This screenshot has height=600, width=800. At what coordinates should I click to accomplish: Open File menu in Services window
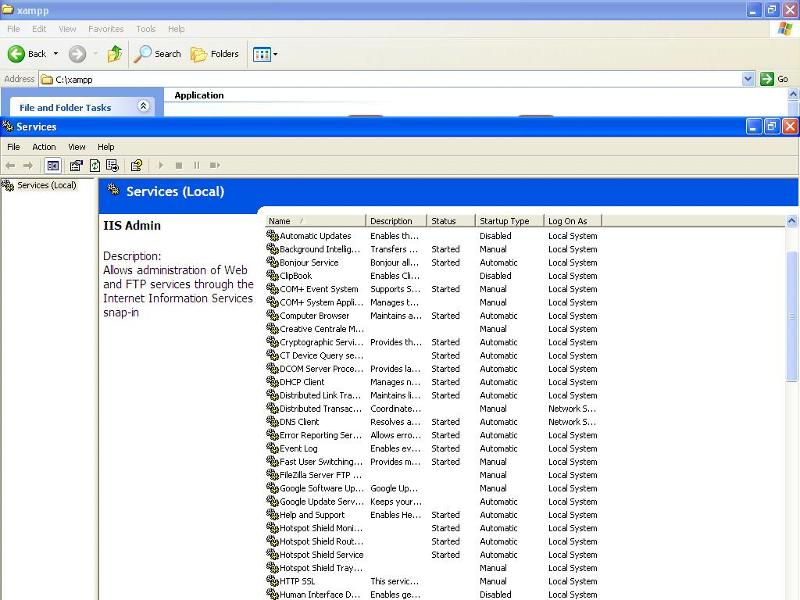[13, 147]
